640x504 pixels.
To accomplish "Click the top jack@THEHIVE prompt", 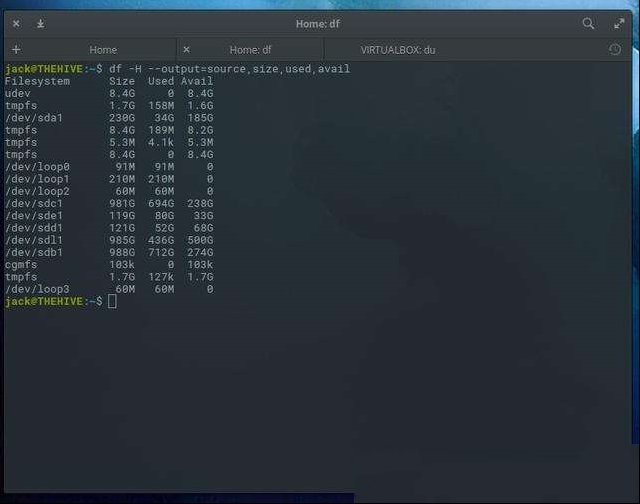I will click(x=44, y=69).
